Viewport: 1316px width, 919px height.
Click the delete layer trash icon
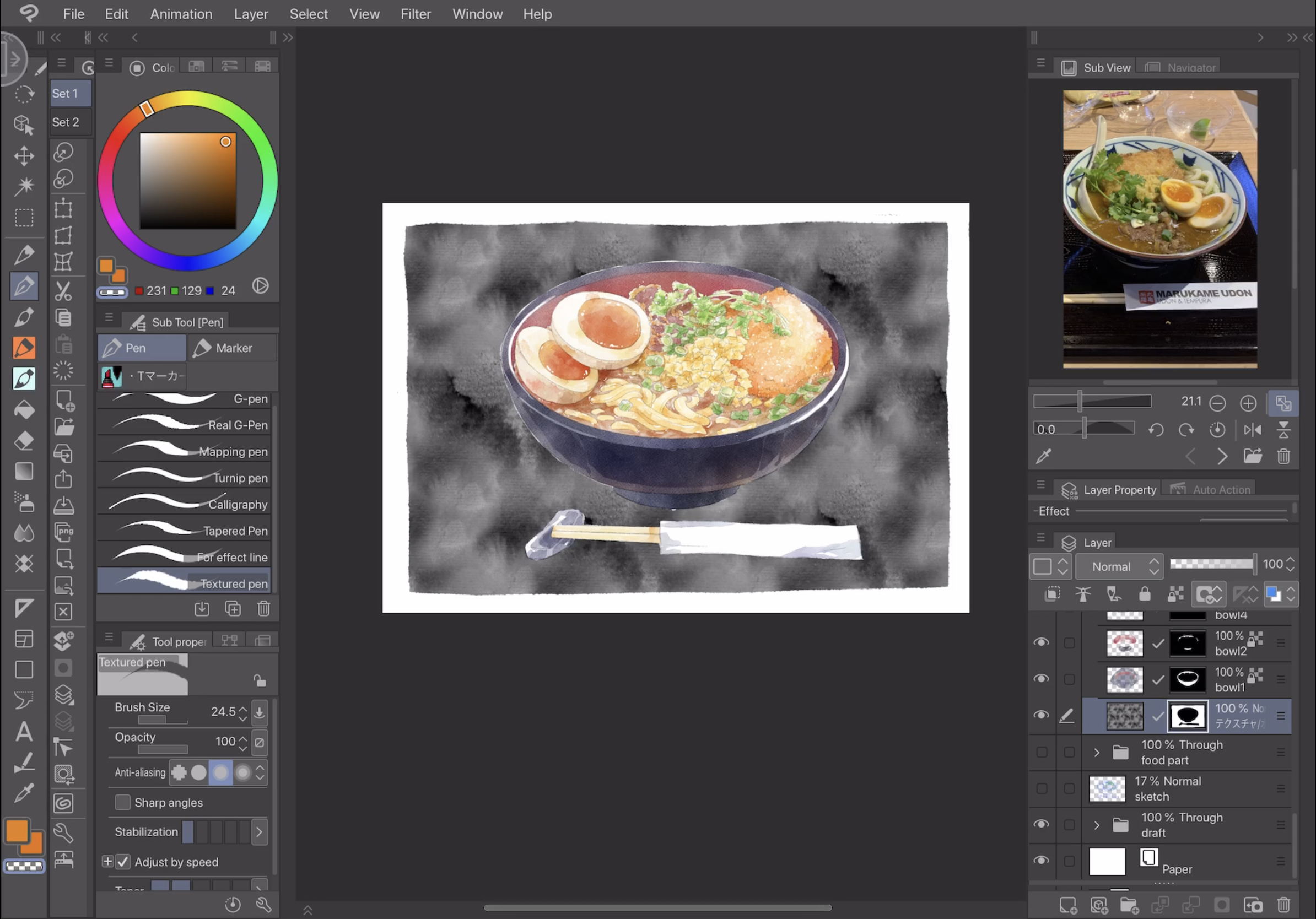[1284, 905]
